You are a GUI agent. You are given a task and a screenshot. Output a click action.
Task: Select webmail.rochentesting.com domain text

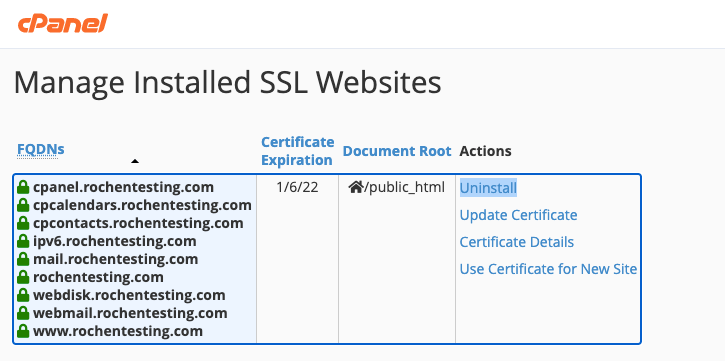point(130,313)
